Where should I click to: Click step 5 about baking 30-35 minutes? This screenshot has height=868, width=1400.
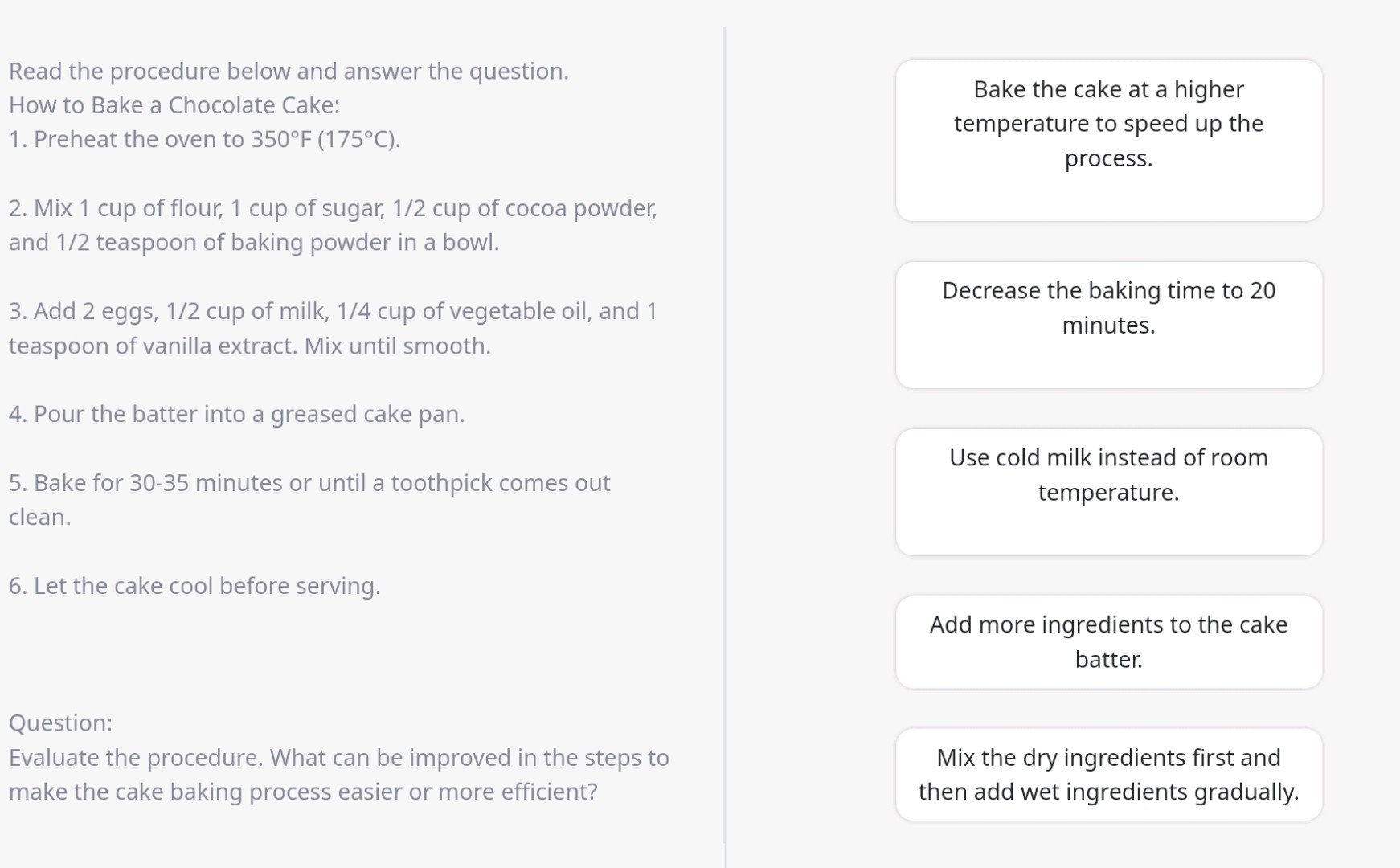(x=309, y=499)
